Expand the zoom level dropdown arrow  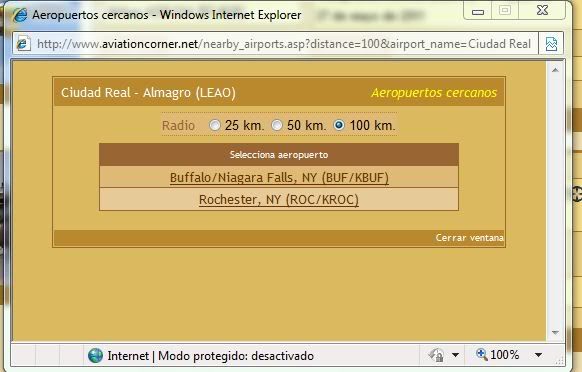[x=538, y=355]
